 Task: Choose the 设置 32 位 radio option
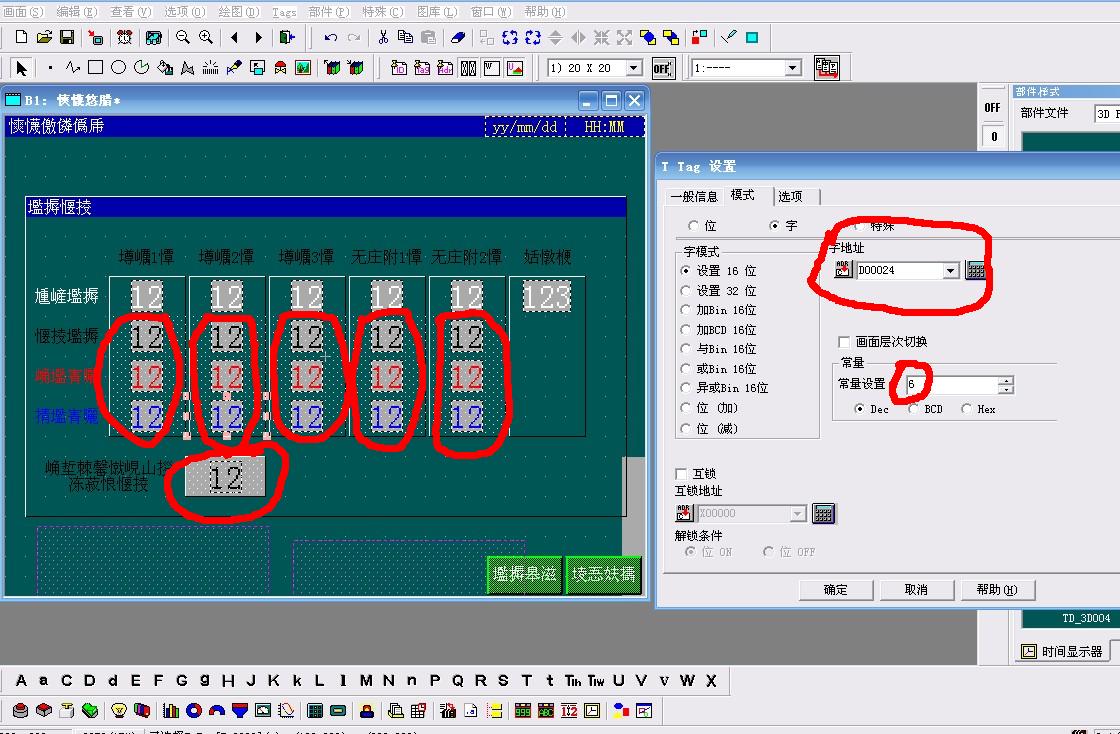[x=686, y=291]
